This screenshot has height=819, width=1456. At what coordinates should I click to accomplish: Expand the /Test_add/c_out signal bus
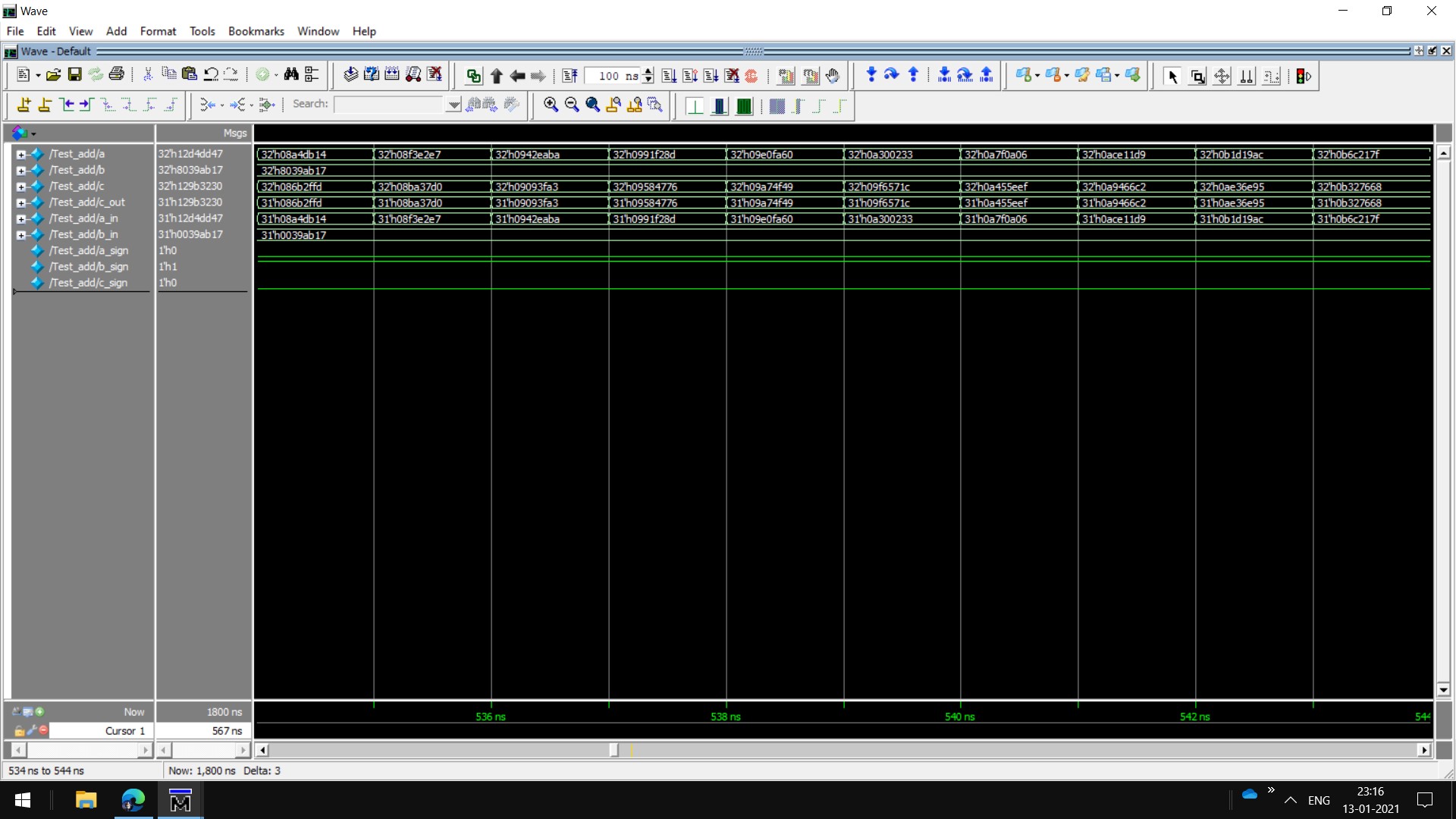(21, 202)
